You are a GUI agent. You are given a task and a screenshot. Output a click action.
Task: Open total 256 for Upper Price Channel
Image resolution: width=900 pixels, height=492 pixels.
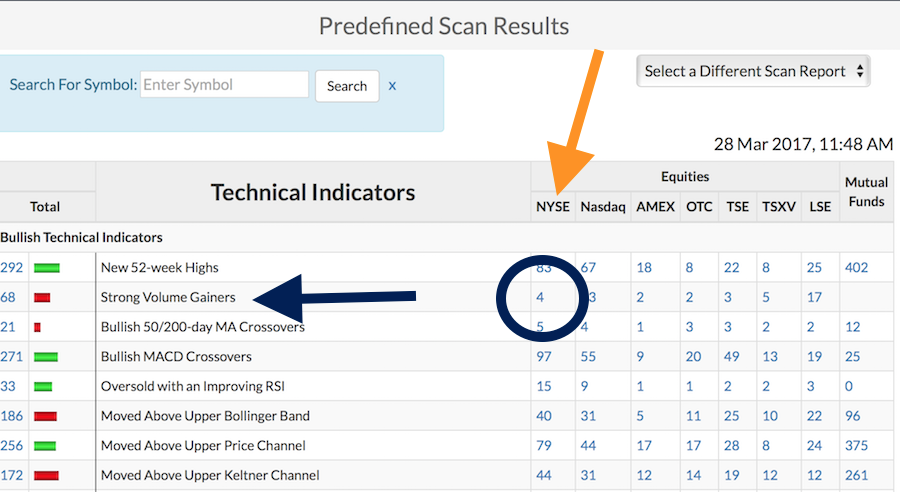tap(11, 445)
